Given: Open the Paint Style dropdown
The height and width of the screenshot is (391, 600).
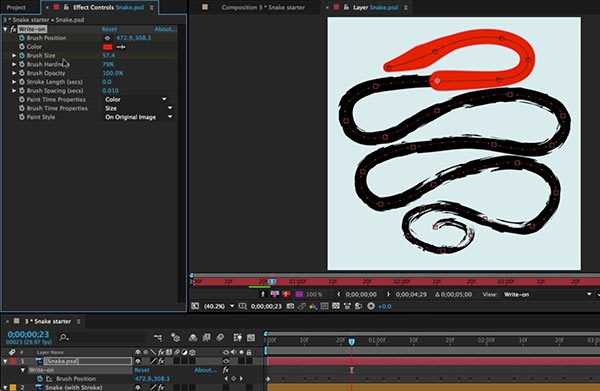Looking at the screenshot, I should (139, 117).
